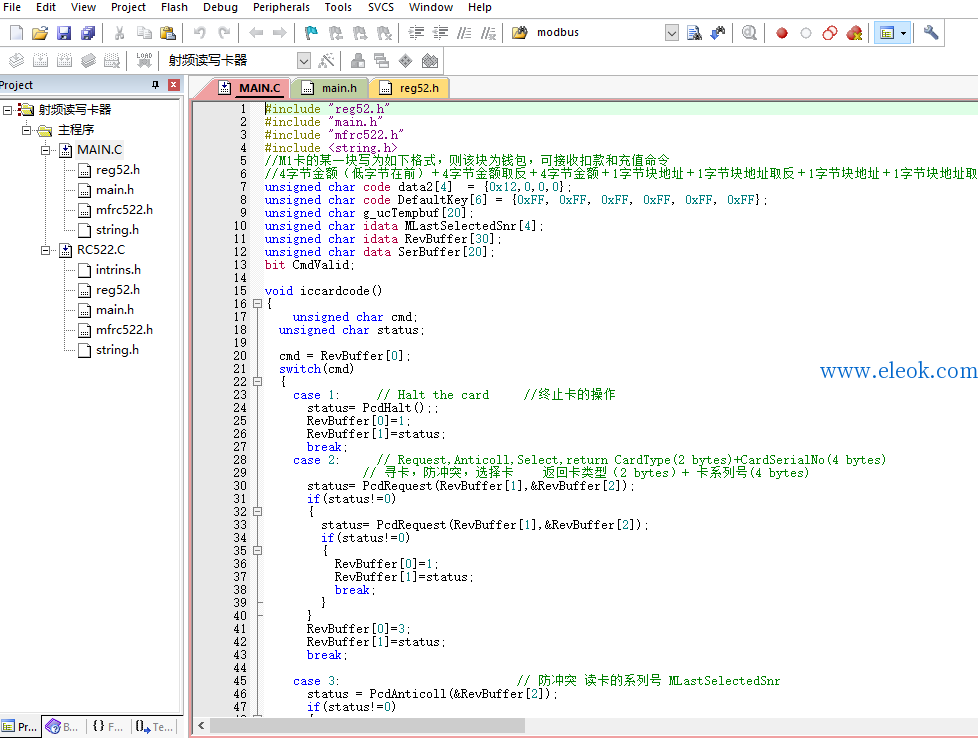The height and width of the screenshot is (738, 978).
Task: Create a new file with the toolbar icon
Action: pyautogui.click(x=16, y=32)
